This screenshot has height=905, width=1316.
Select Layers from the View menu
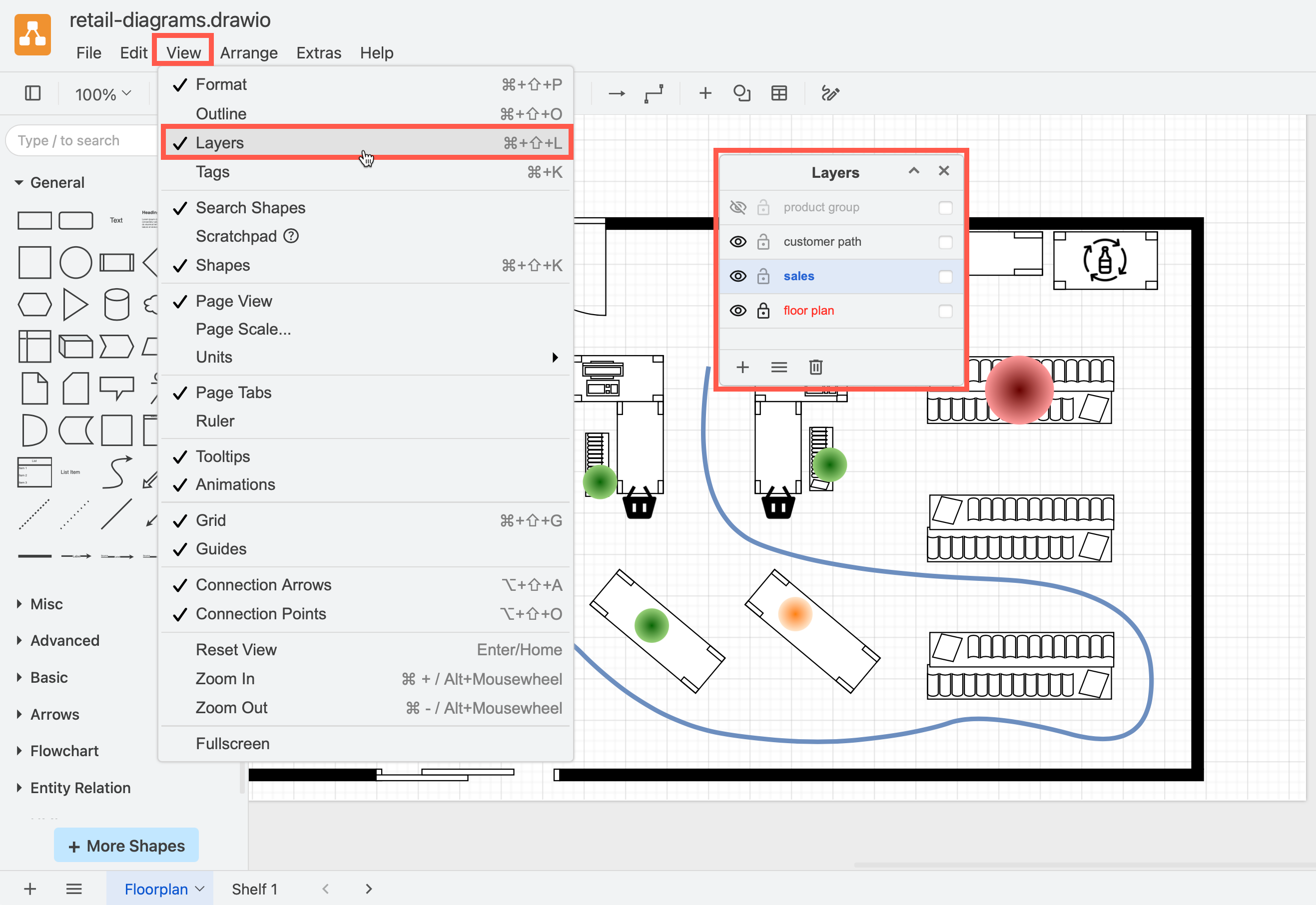tap(220, 142)
